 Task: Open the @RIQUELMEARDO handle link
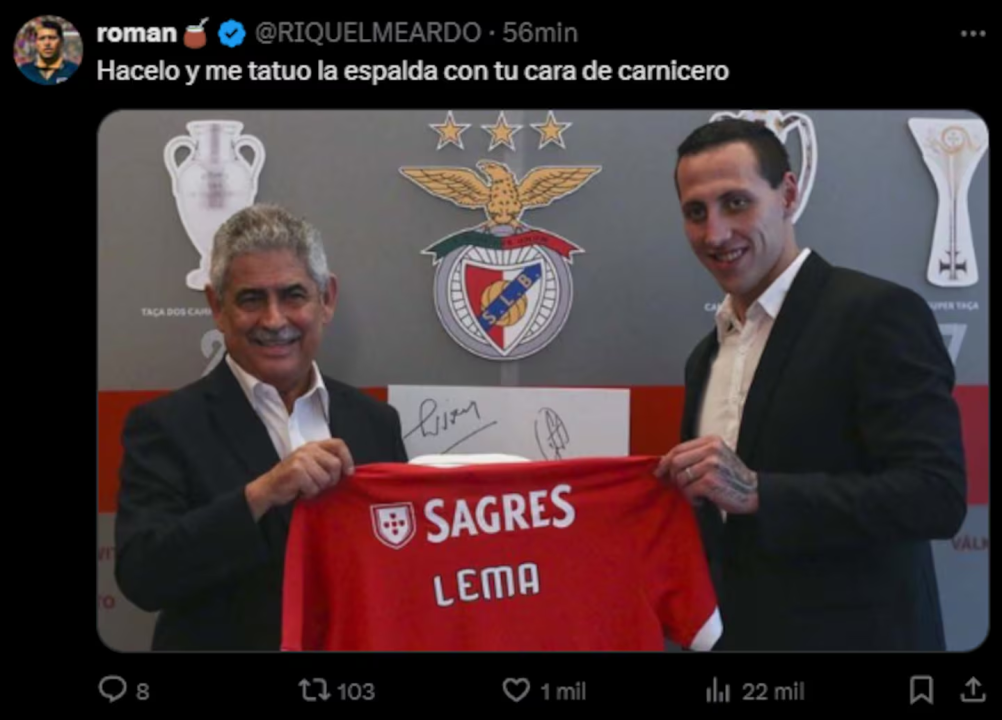[368, 33]
